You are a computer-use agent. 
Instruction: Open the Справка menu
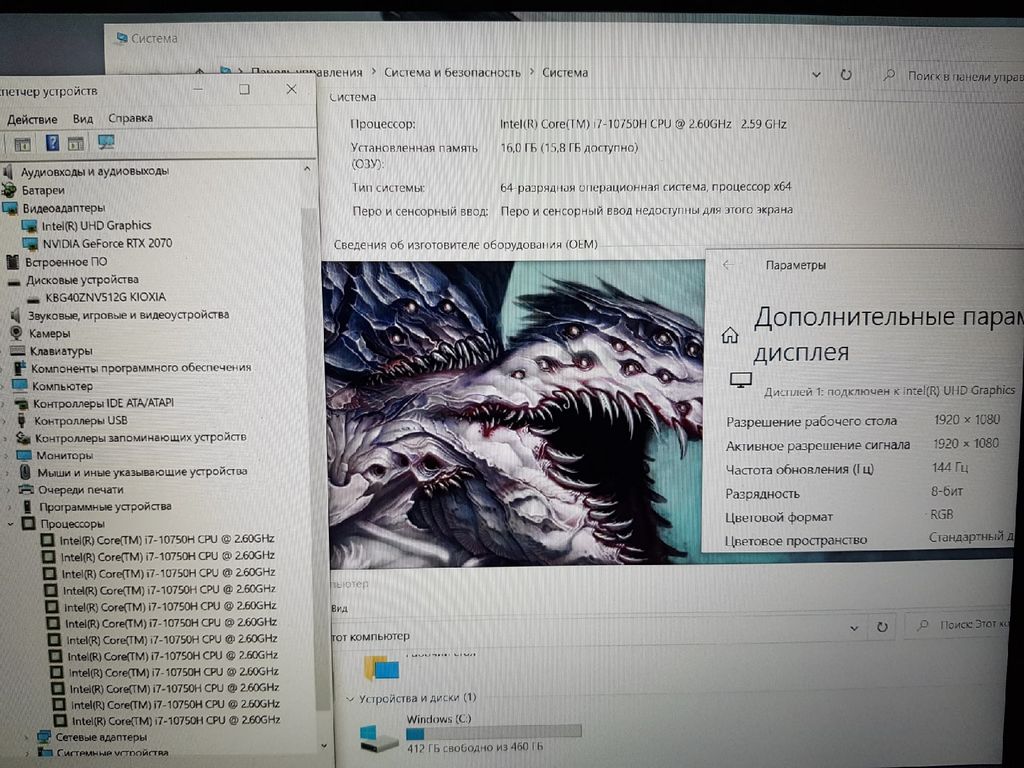click(x=130, y=118)
